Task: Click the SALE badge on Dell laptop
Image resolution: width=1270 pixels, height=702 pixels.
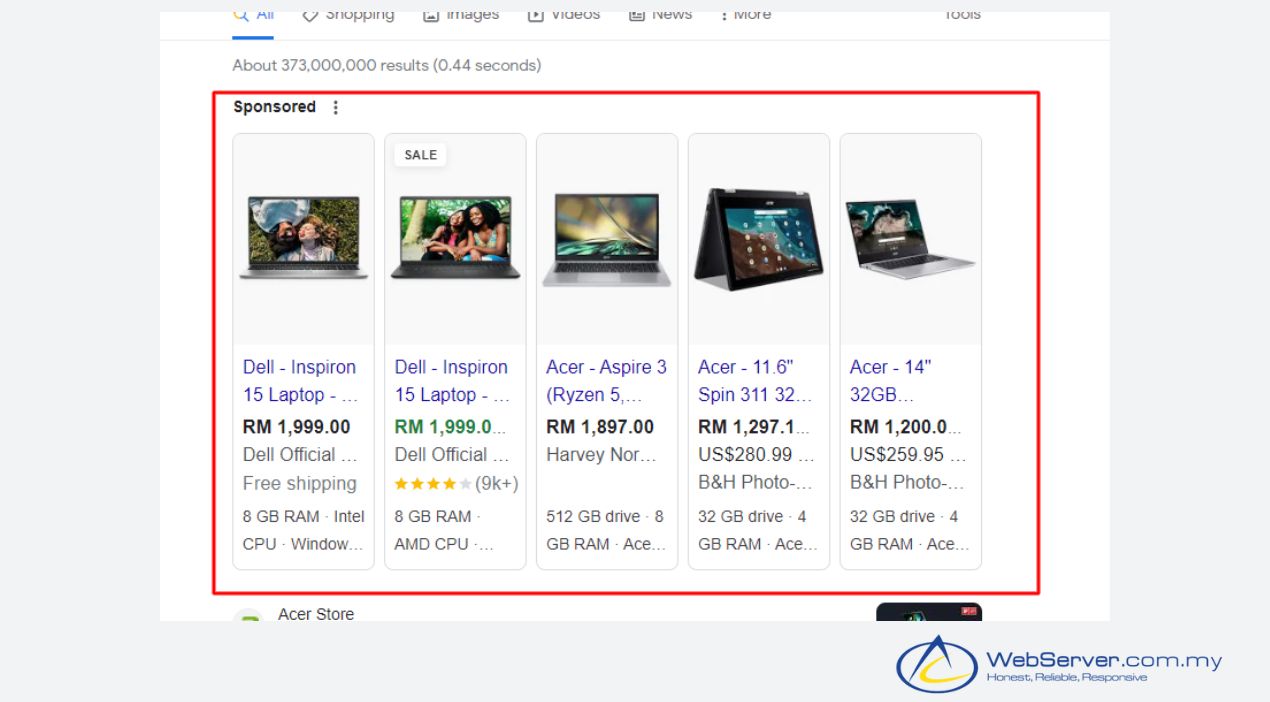Action: coord(420,155)
